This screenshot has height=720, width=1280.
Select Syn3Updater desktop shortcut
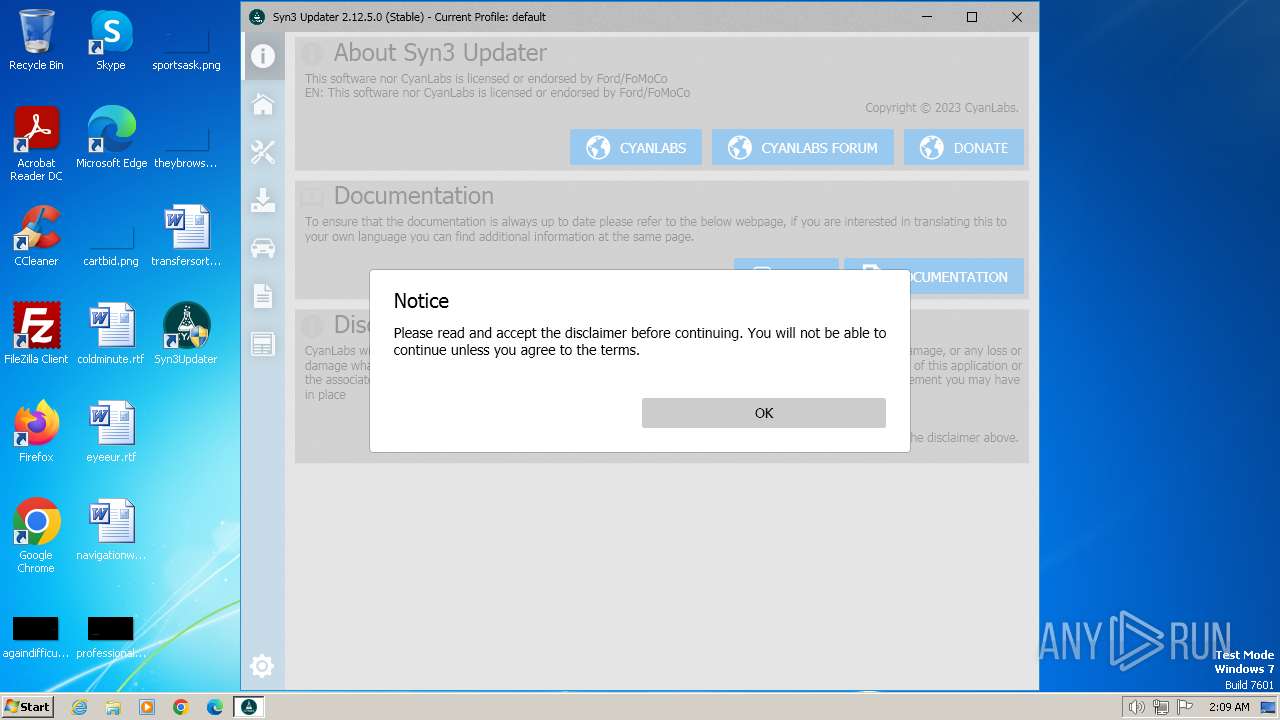[x=186, y=334]
